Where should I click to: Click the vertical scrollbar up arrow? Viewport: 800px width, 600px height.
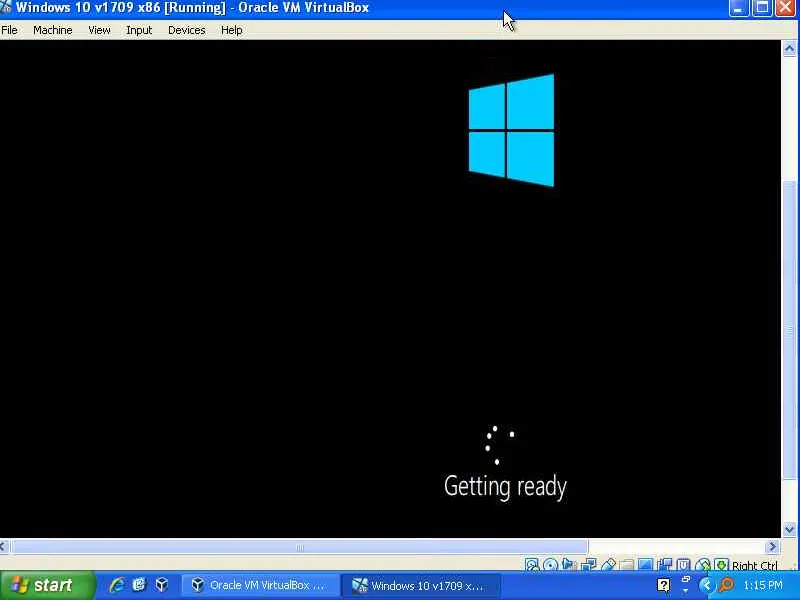point(789,49)
